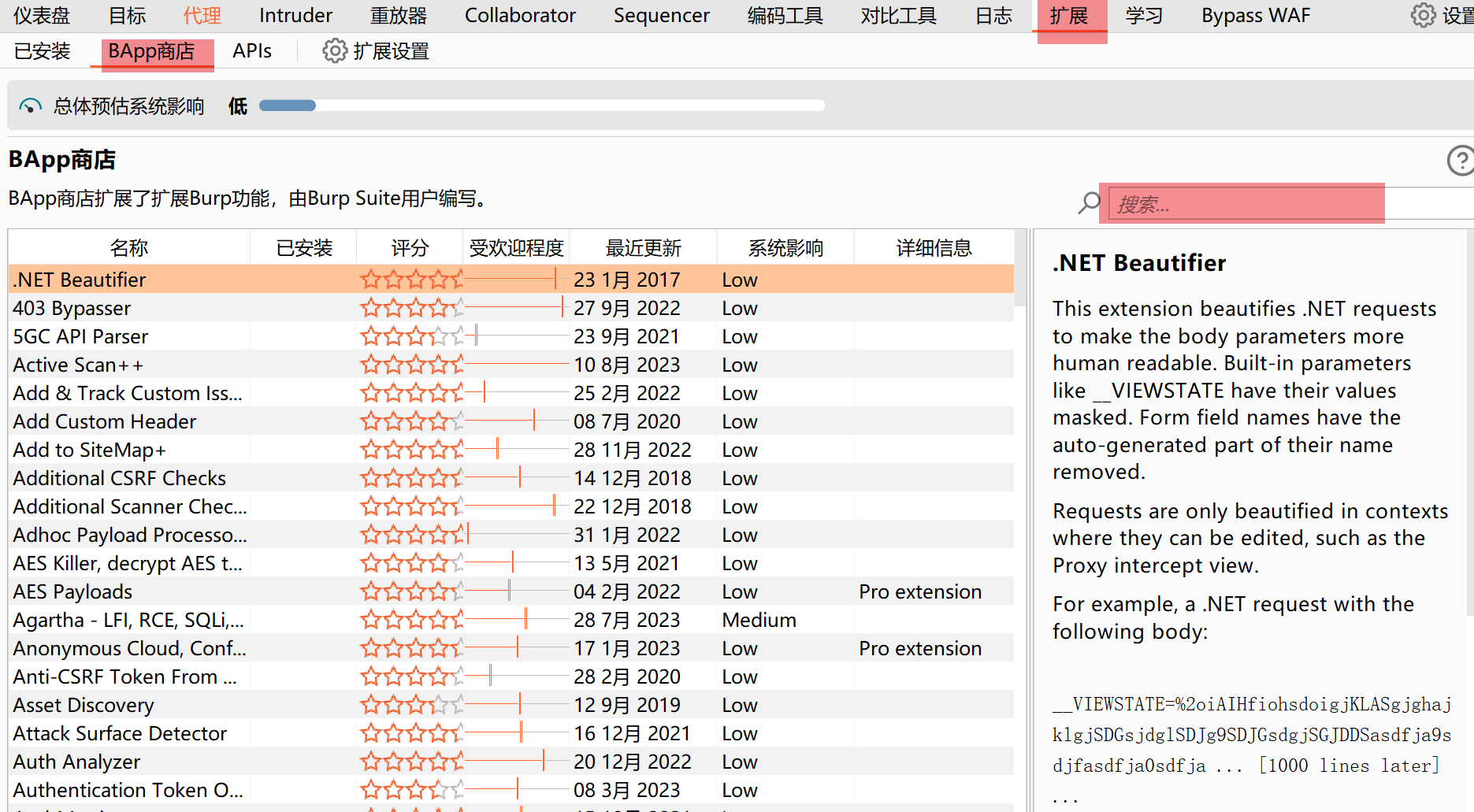This screenshot has width=1474, height=812.
Task: Sort by the 系统影响 column header
Action: tap(785, 248)
